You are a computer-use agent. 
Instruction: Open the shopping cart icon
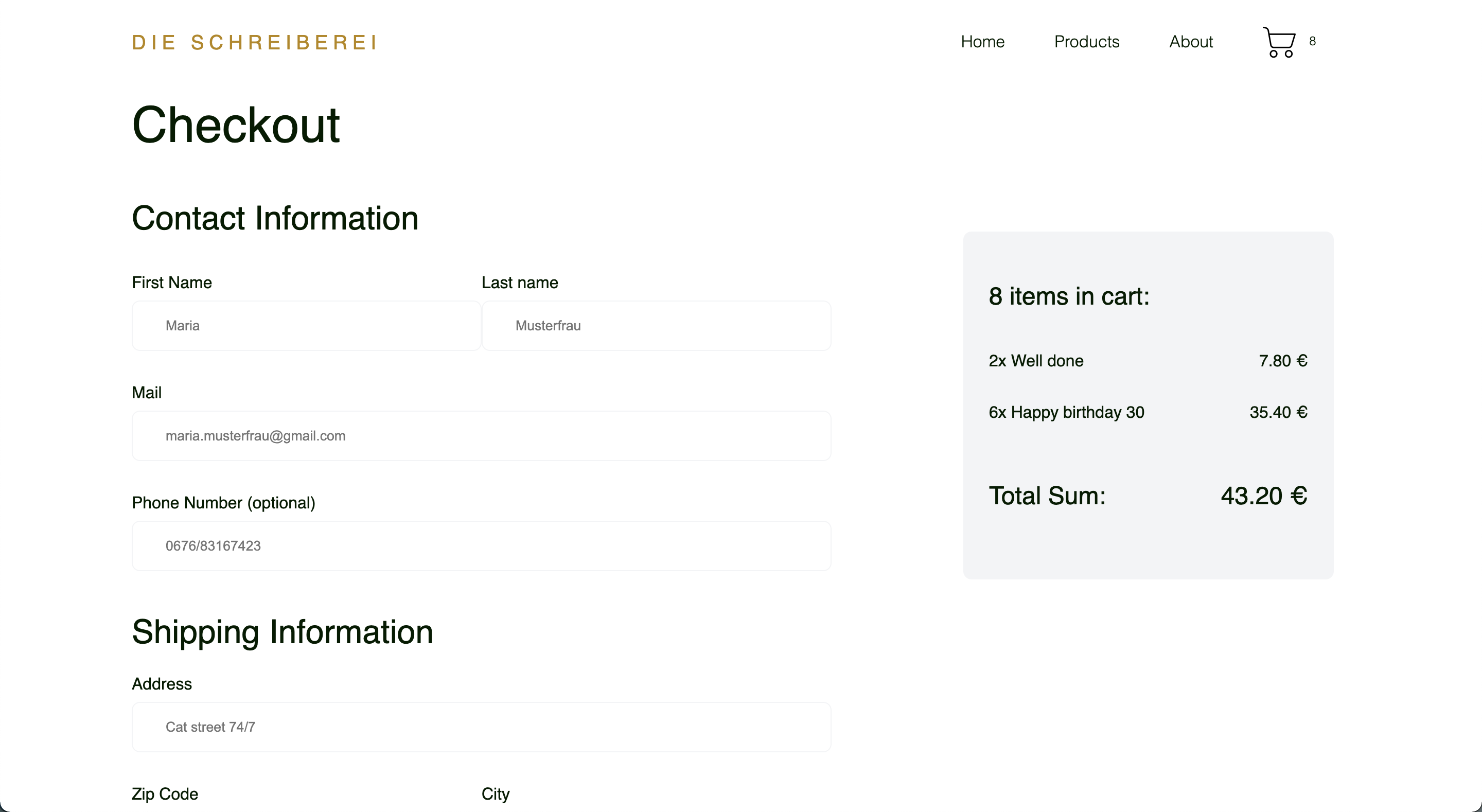(1278, 42)
